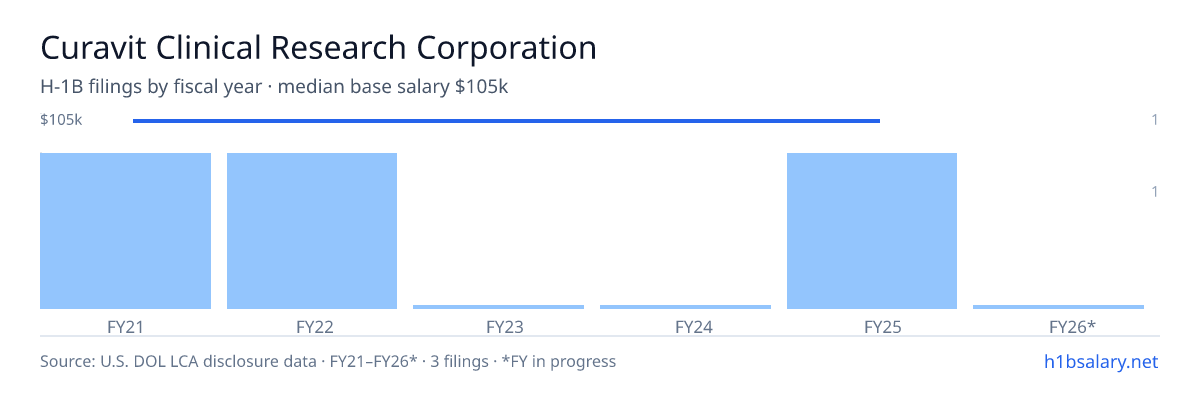Click the blue median salary line

coord(506,121)
